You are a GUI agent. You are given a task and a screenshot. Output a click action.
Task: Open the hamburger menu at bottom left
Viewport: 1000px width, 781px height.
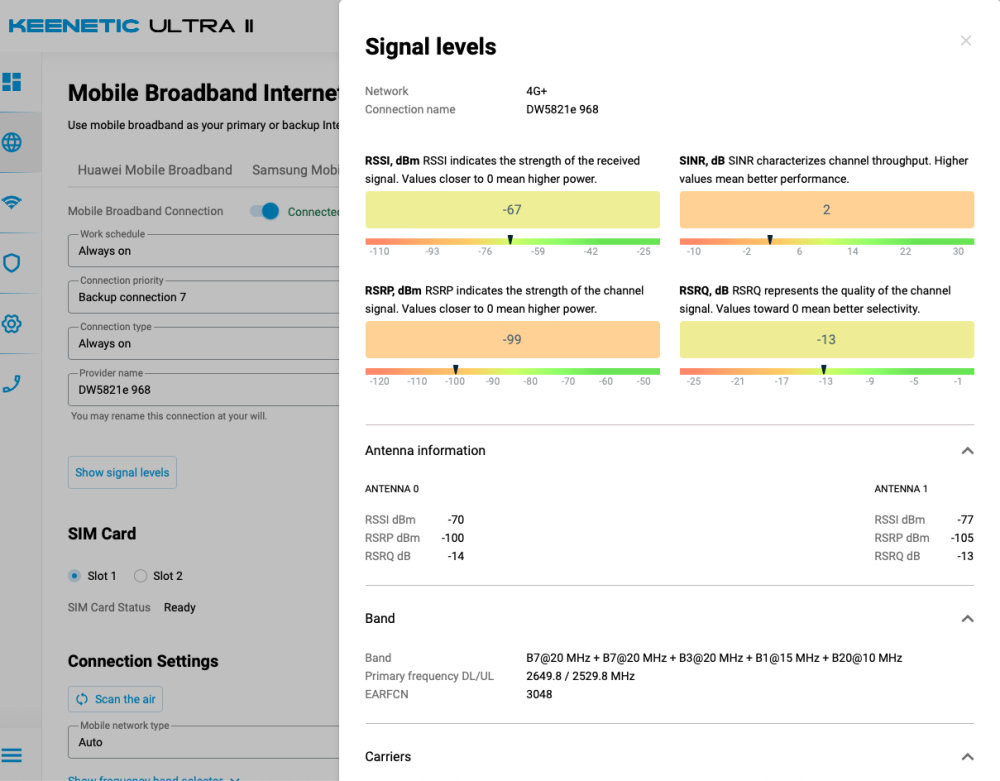(12, 755)
